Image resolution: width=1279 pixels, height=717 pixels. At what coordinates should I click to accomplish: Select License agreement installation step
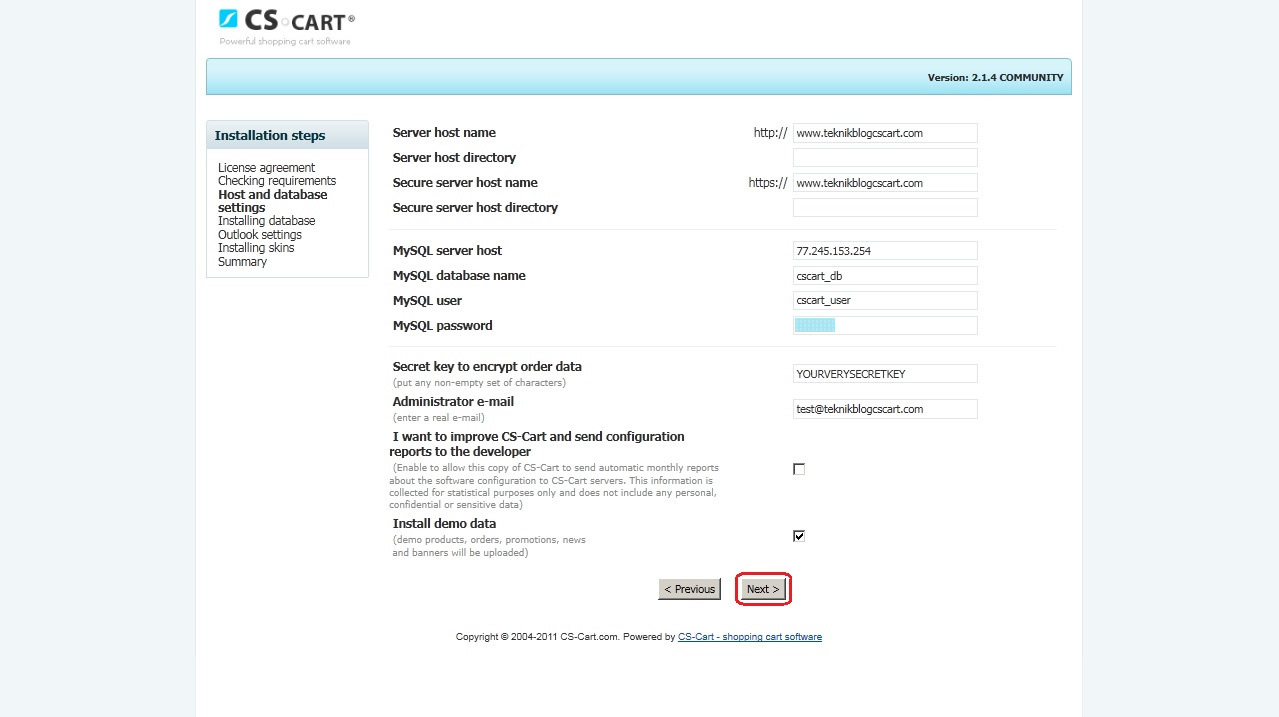[x=267, y=168]
